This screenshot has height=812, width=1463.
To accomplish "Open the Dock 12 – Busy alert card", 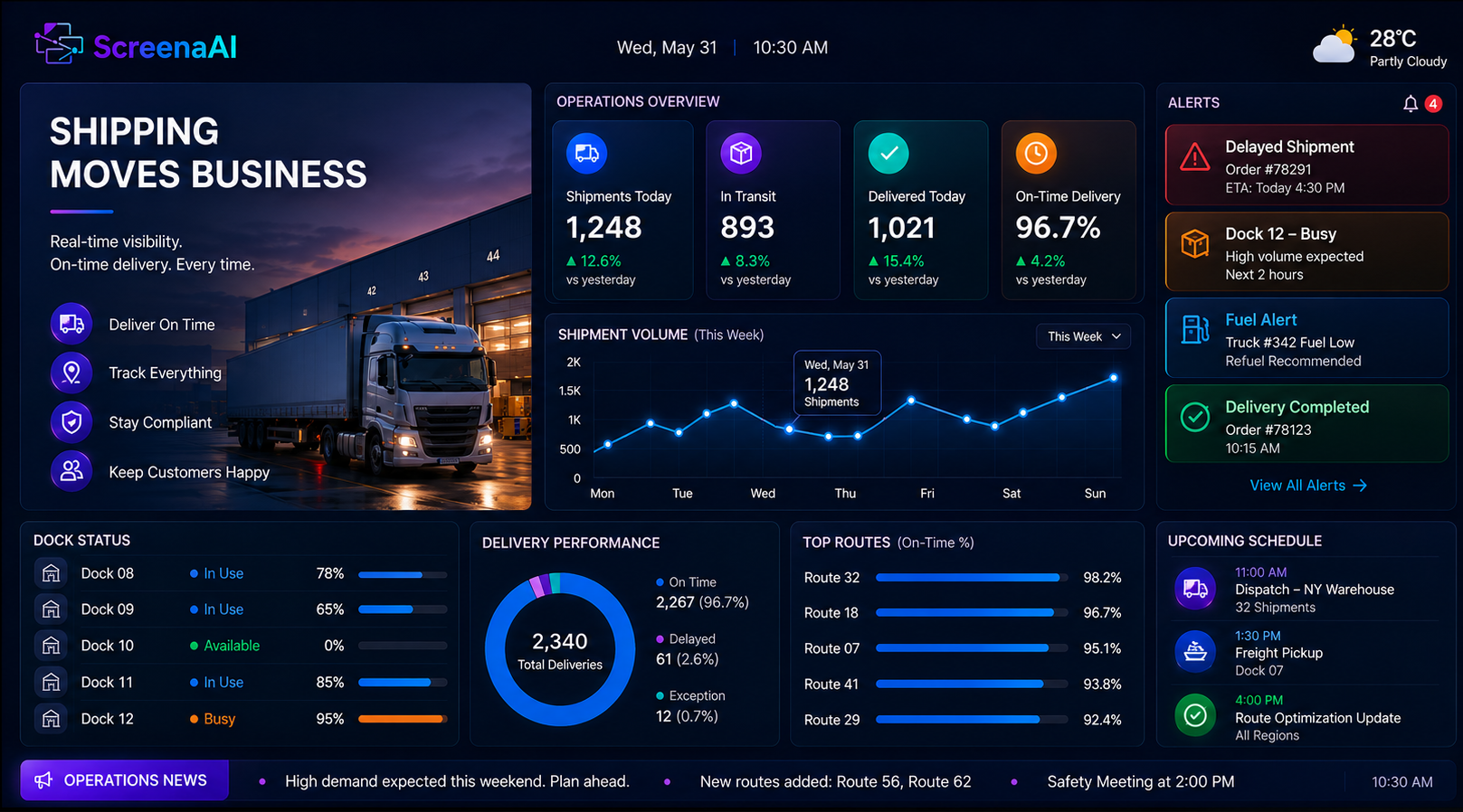I will pyautogui.click(x=1306, y=251).
